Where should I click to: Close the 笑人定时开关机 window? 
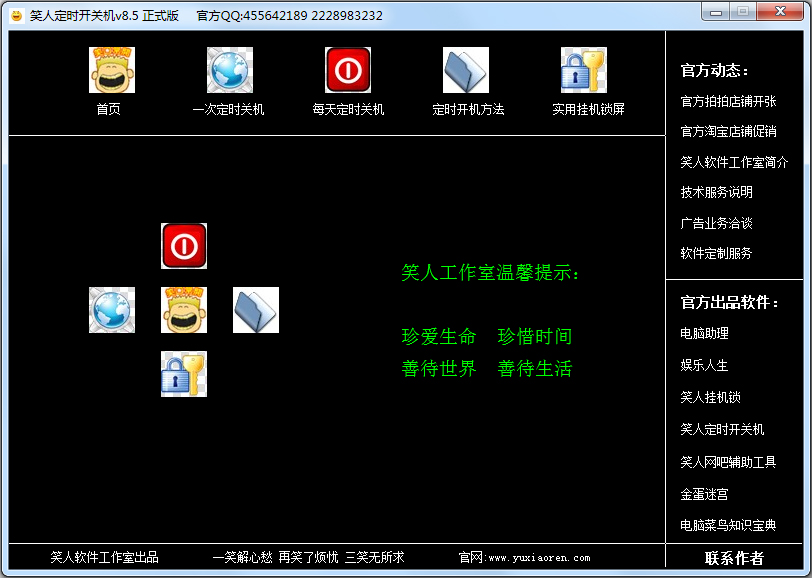click(780, 11)
